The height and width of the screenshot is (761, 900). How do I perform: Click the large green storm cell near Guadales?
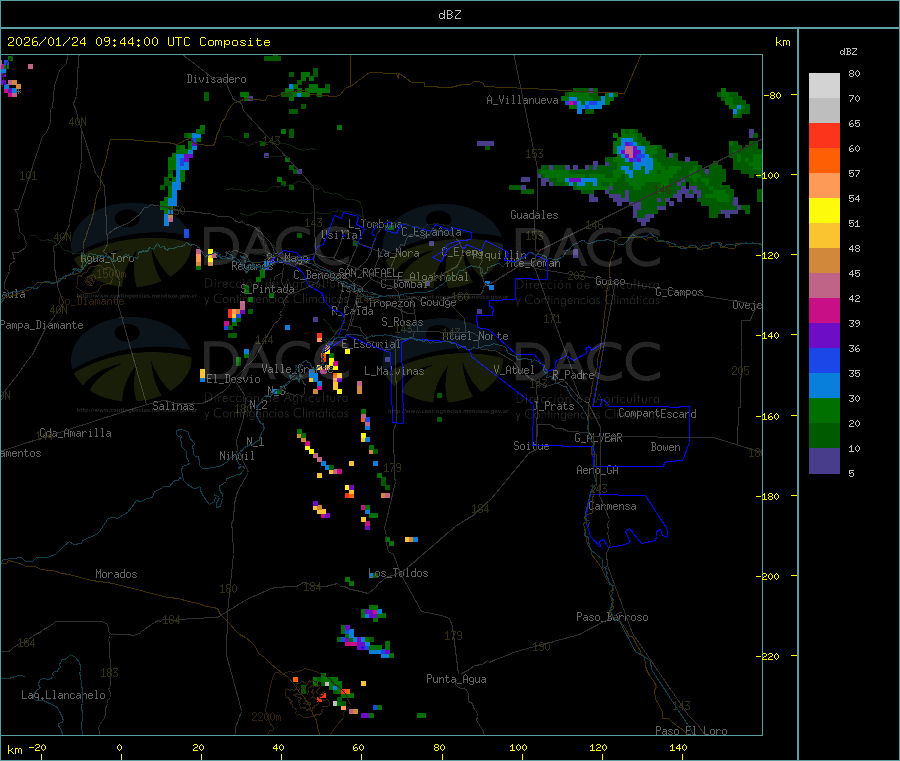coord(649,175)
